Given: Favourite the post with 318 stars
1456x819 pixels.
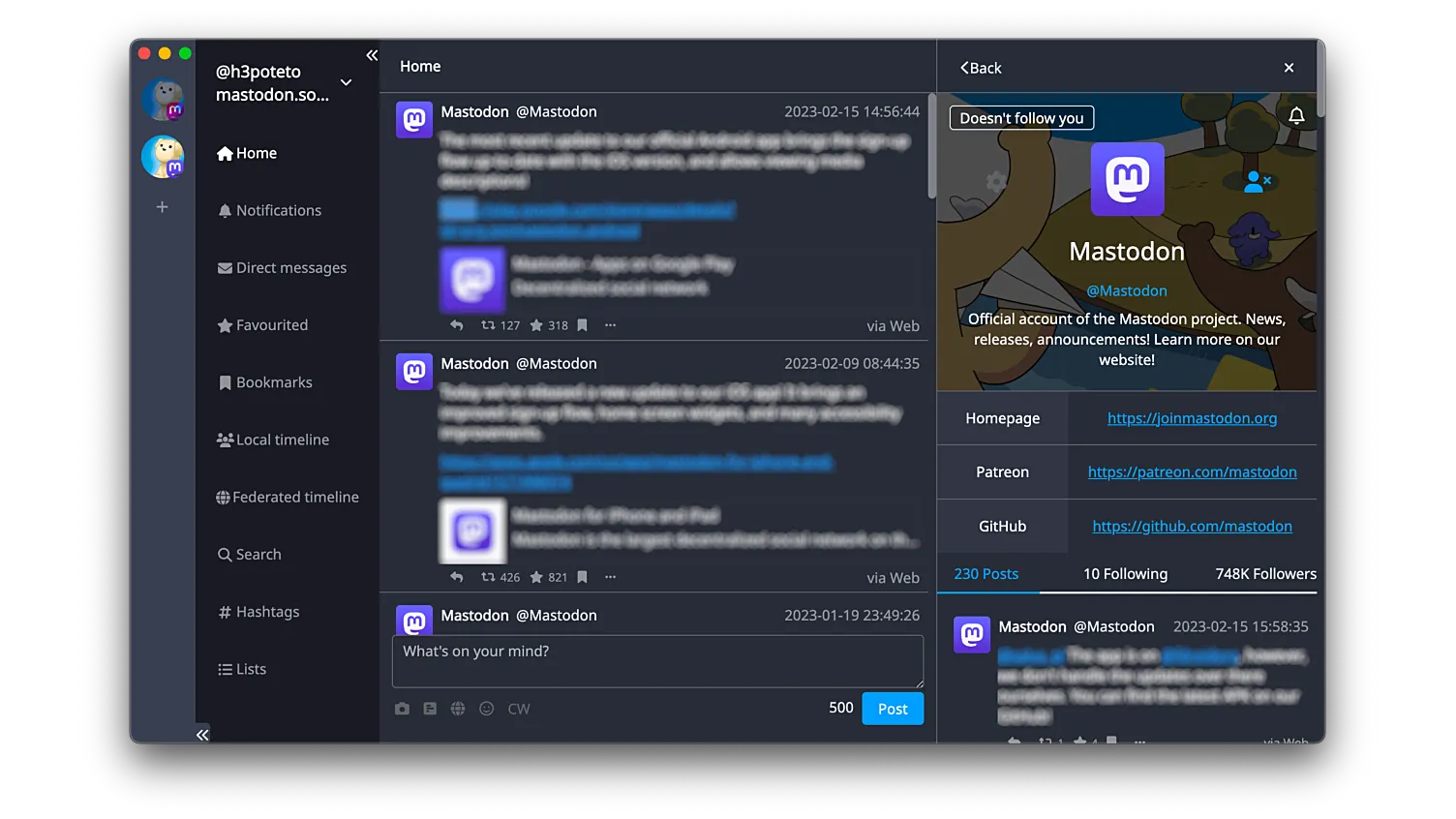Looking at the screenshot, I should click(536, 325).
